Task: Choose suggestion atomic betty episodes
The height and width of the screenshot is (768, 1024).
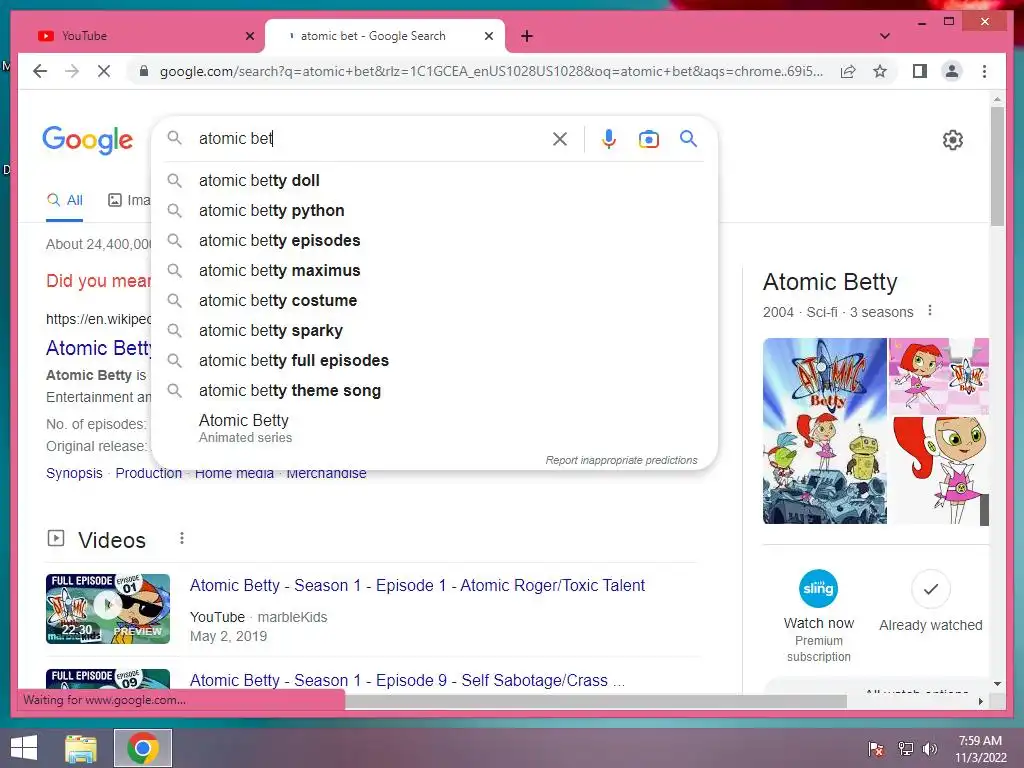Action: coord(434,240)
